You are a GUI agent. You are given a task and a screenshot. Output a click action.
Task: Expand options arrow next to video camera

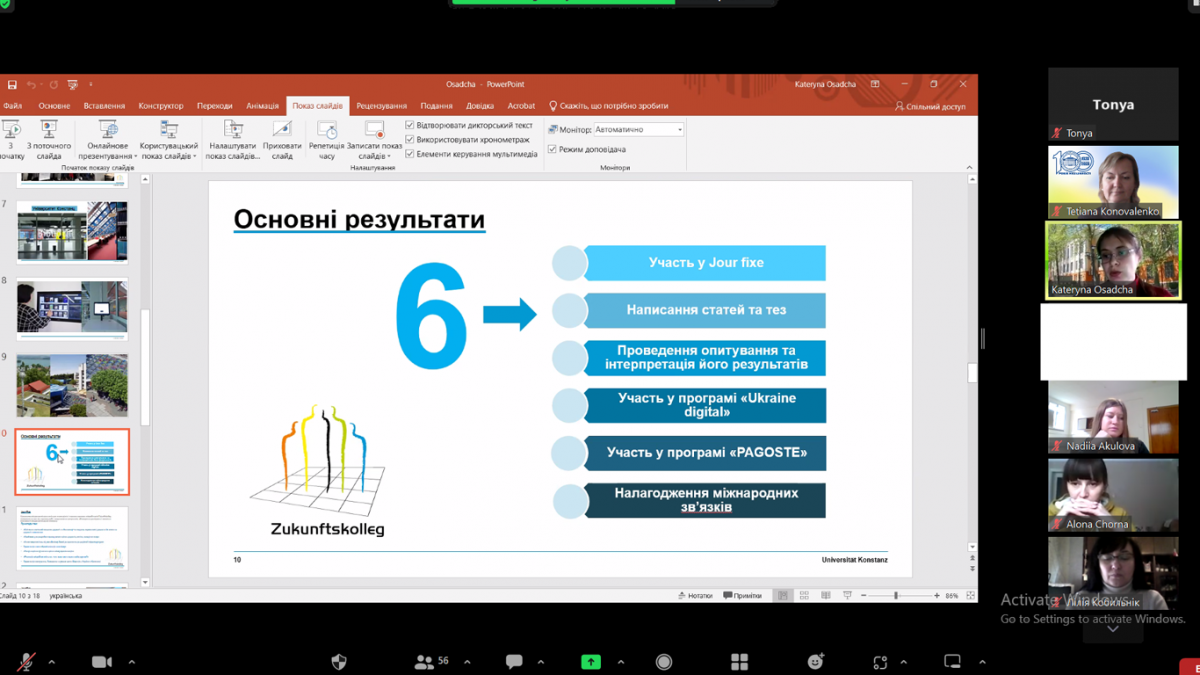131,662
